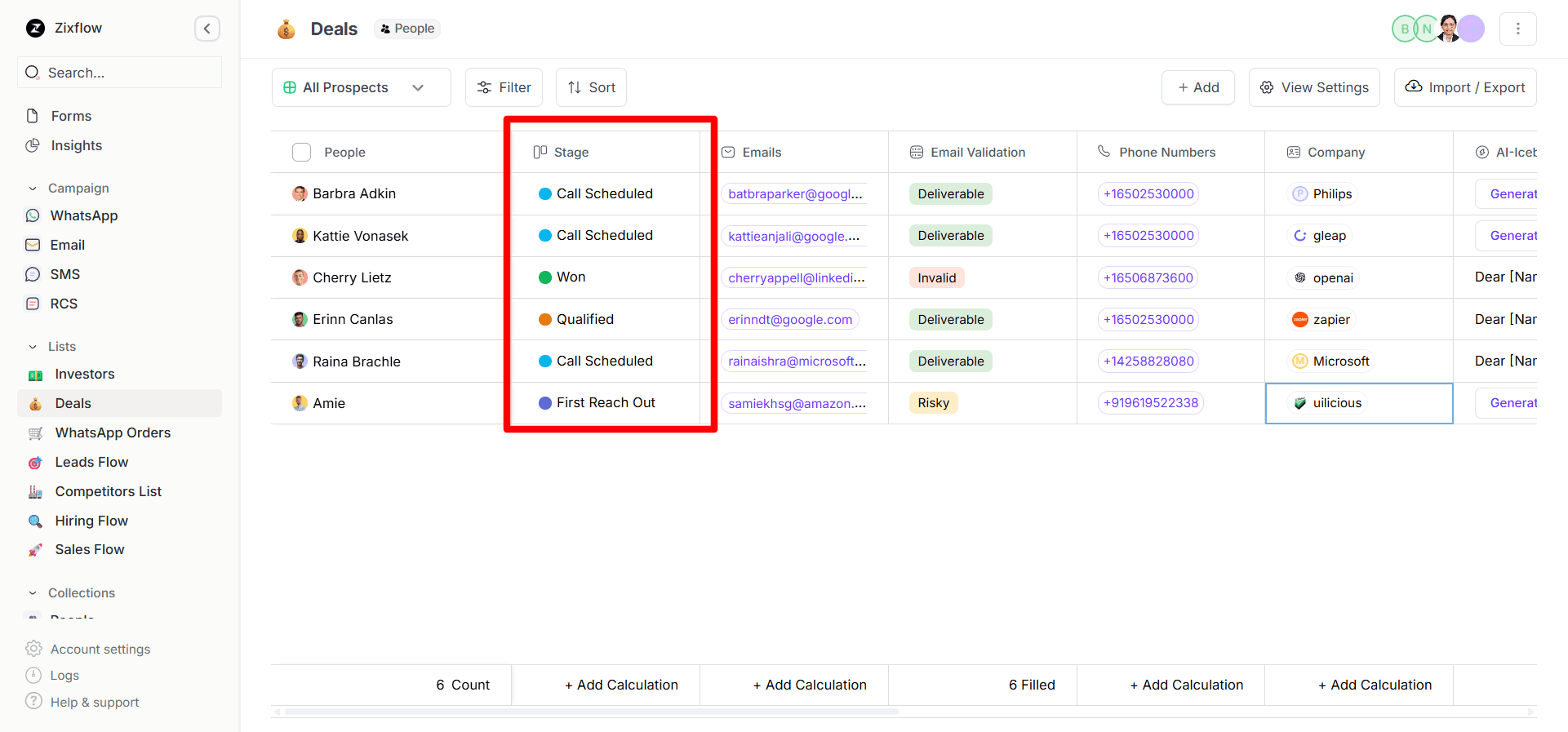1568x732 pixels.
Task: Open Investors list money icon
Action: click(36, 375)
